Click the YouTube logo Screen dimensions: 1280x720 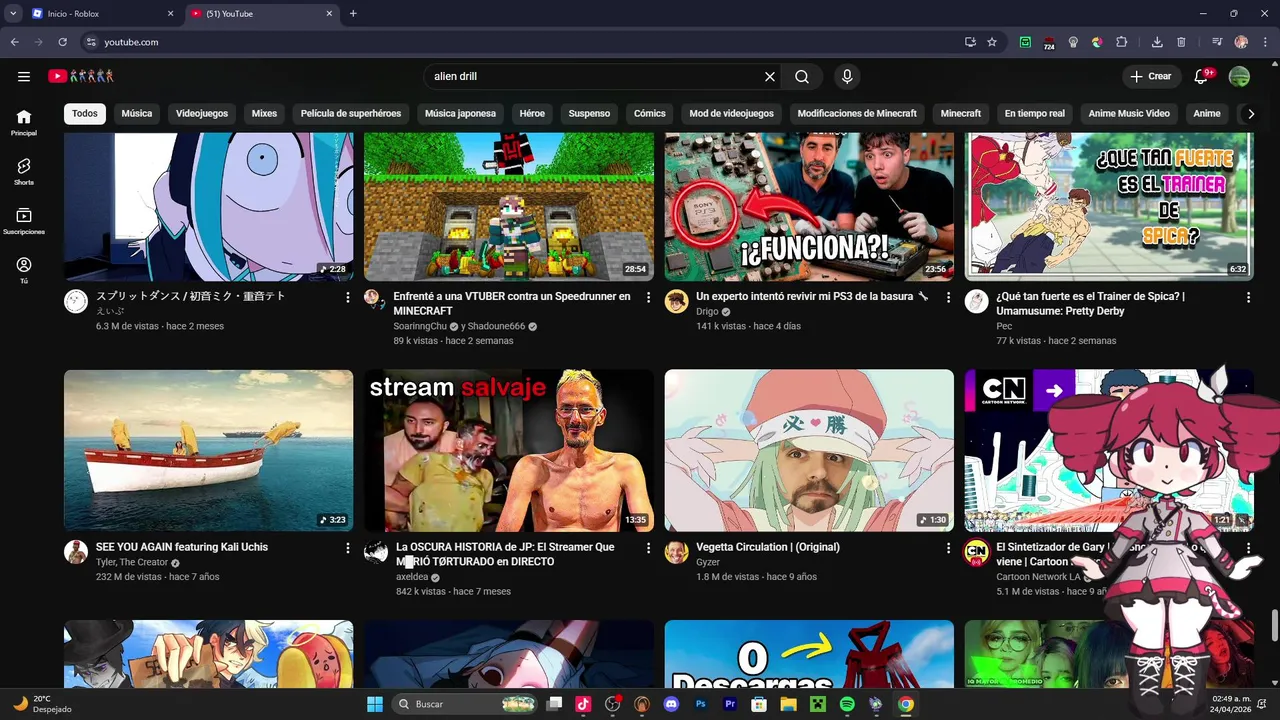coord(81,76)
